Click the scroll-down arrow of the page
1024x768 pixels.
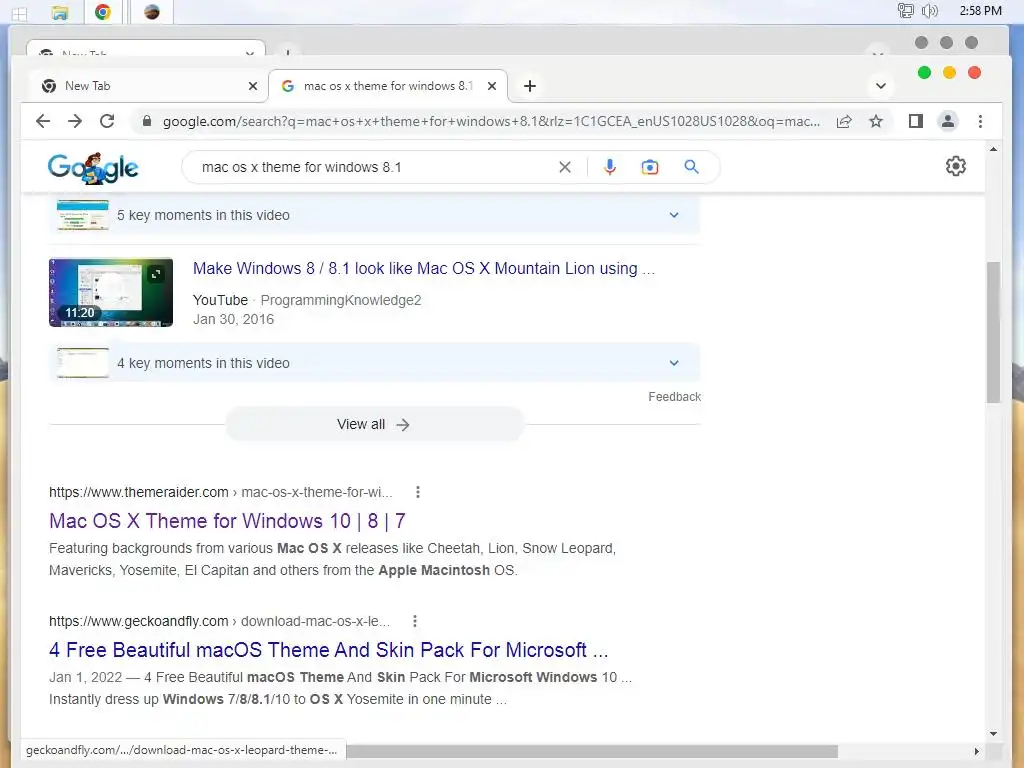(993, 734)
